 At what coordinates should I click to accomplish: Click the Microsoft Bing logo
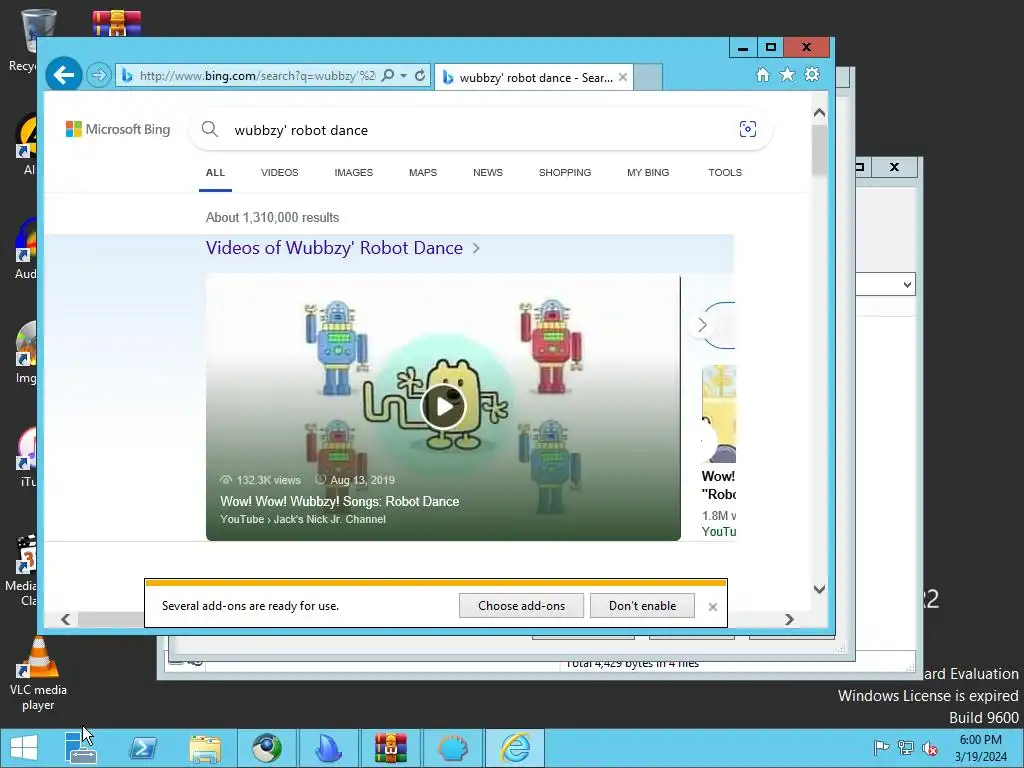(x=118, y=129)
